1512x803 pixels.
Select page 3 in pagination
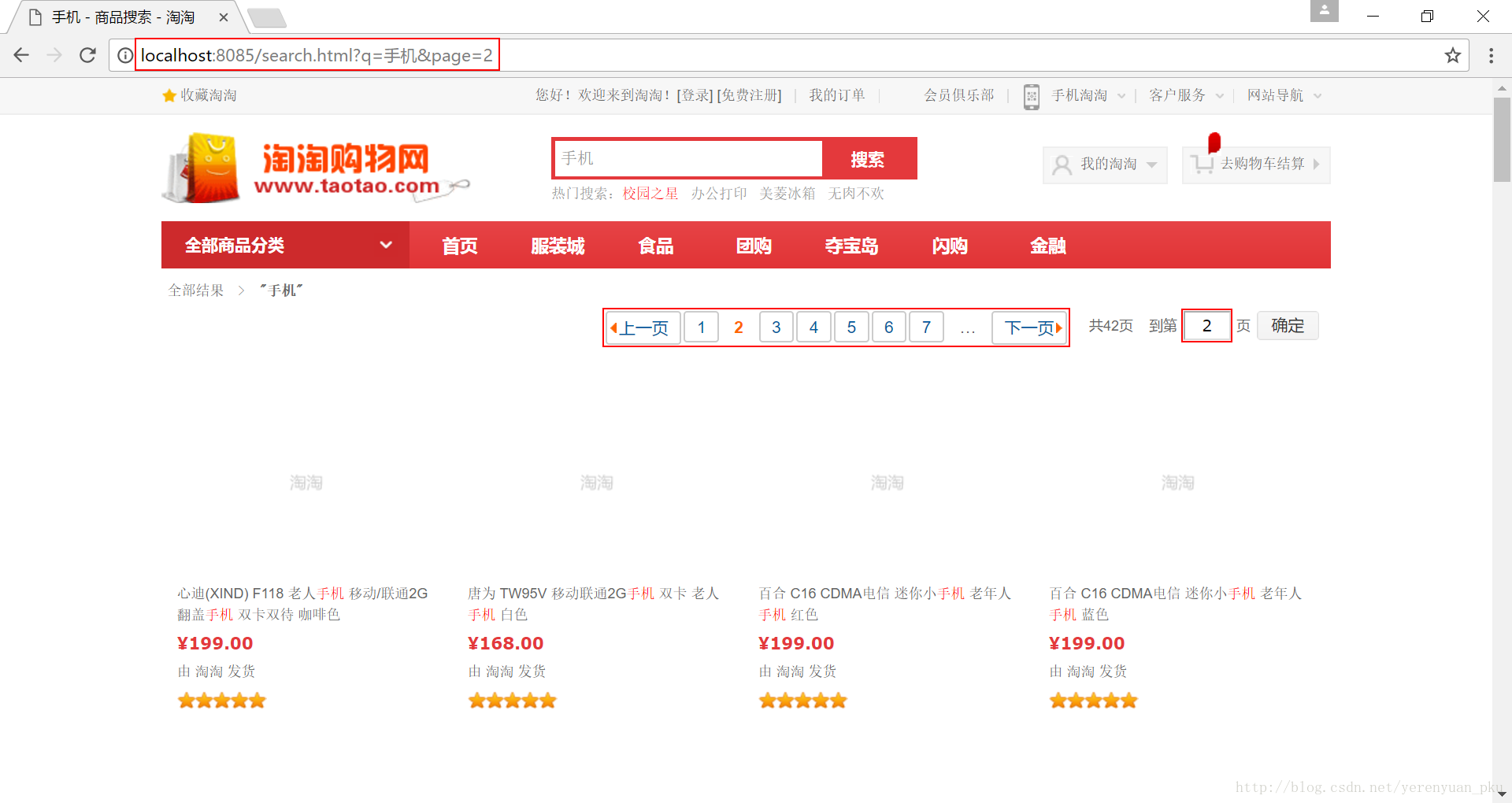pos(776,327)
